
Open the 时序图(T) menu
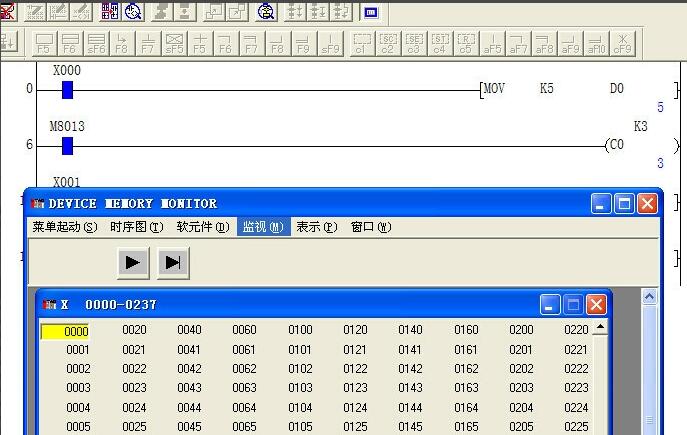click(136, 227)
